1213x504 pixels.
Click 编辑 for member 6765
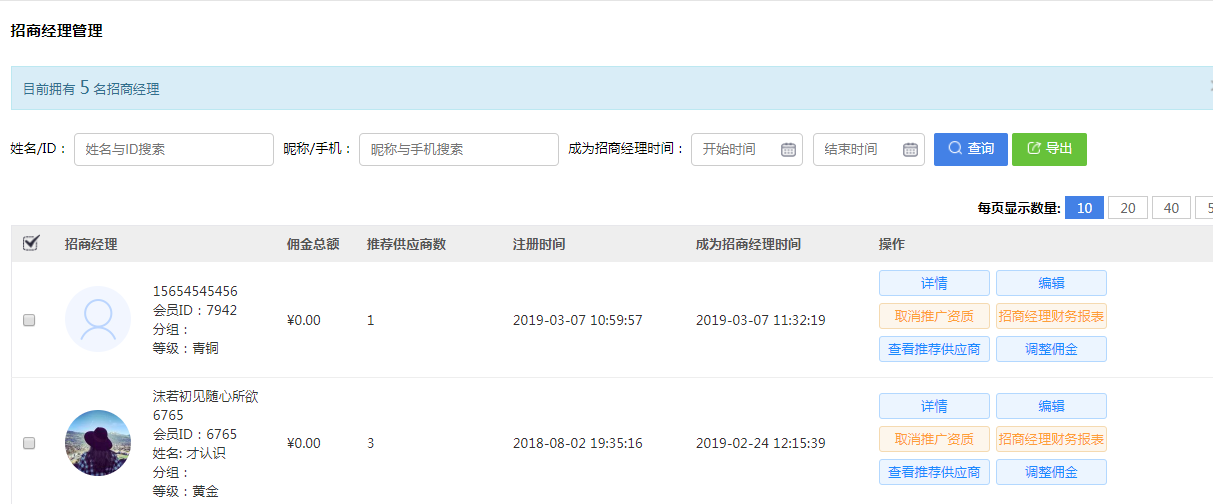(1051, 406)
